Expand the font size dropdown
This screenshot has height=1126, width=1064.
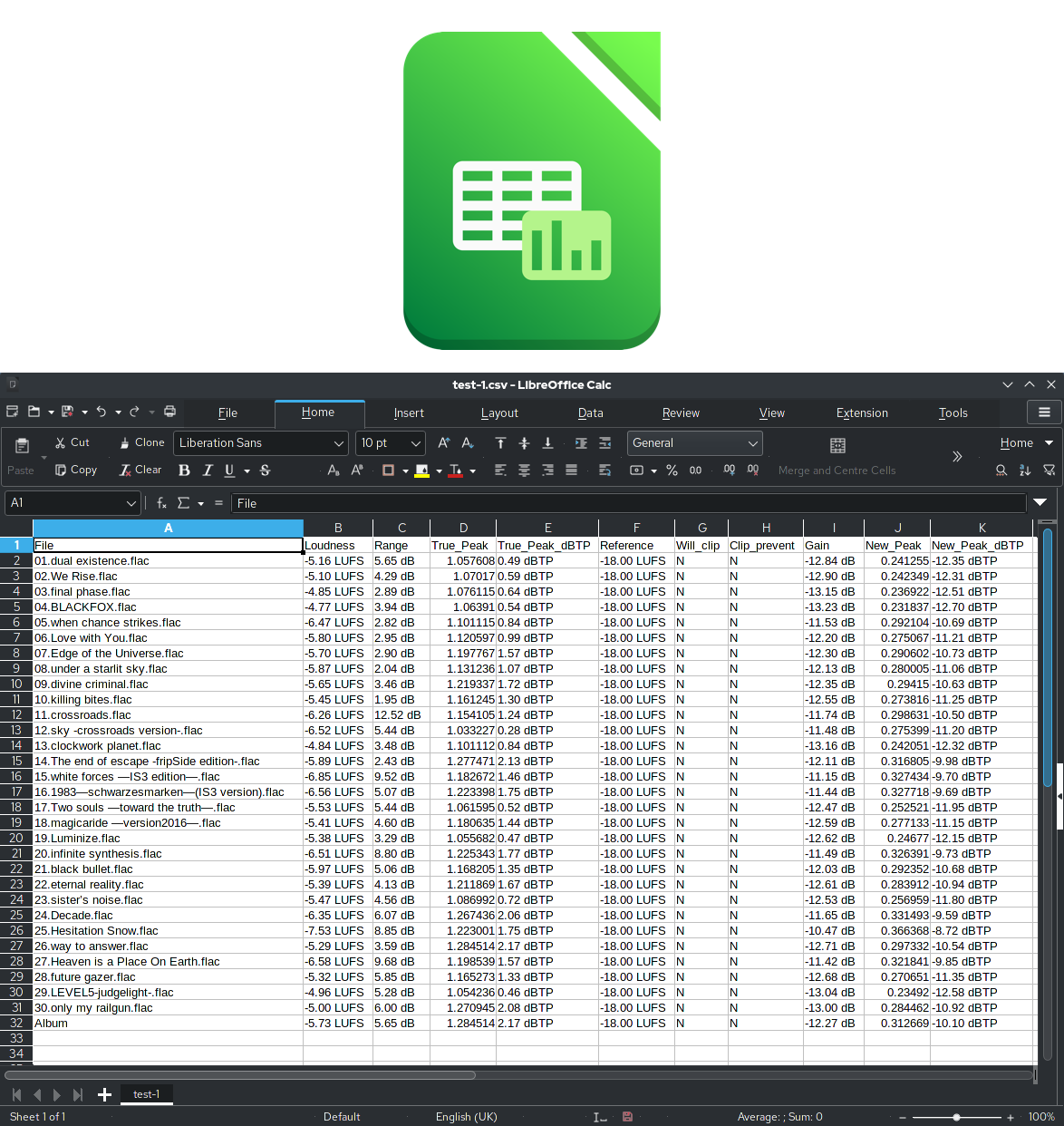tap(416, 443)
